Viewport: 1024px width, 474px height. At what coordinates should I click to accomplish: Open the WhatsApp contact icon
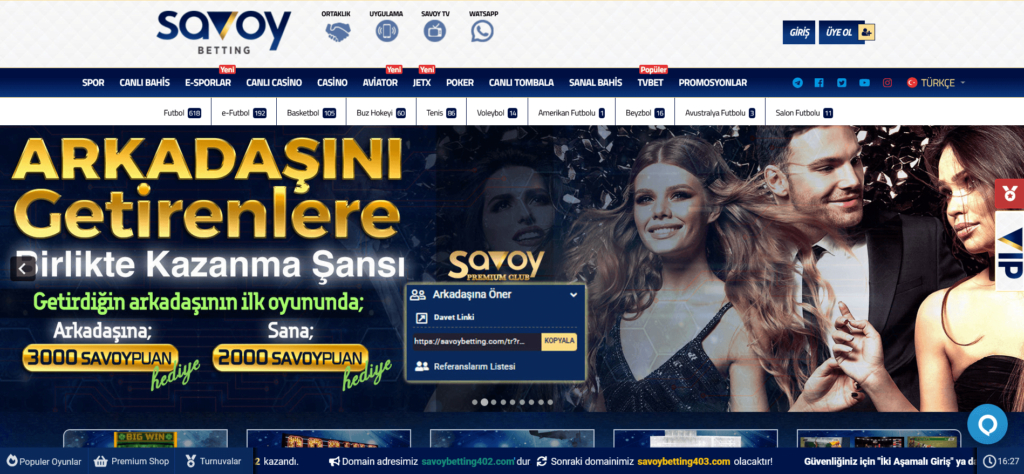[x=482, y=31]
